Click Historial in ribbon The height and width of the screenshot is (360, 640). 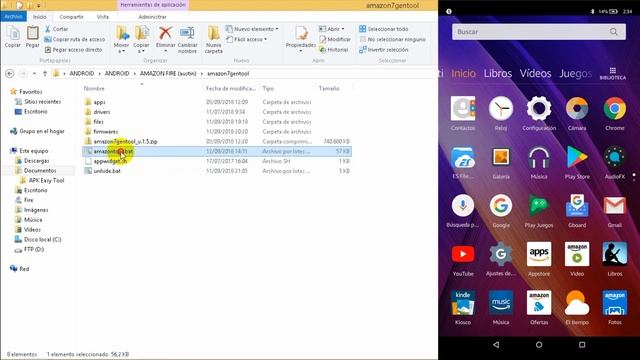[333, 49]
